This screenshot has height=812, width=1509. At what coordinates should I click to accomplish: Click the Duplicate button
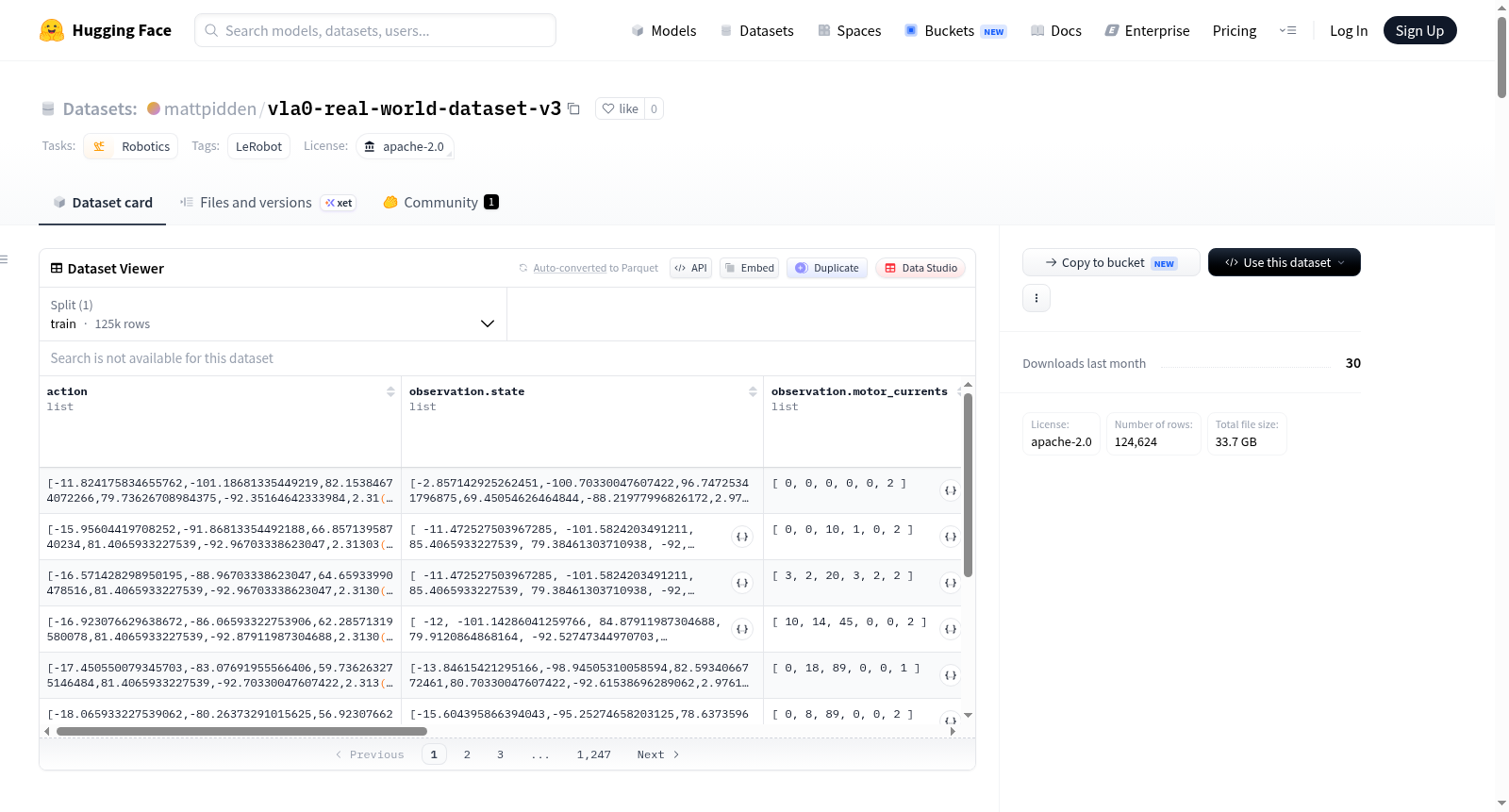[x=827, y=268]
